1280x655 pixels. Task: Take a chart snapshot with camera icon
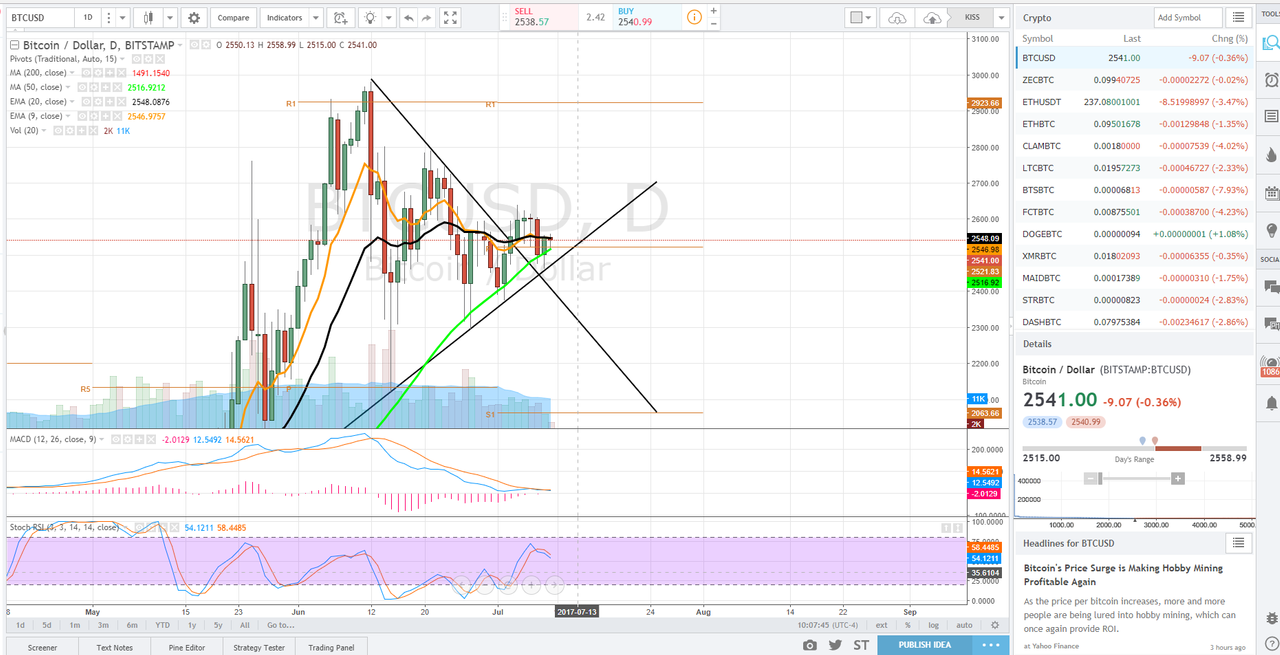click(x=810, y=645)
